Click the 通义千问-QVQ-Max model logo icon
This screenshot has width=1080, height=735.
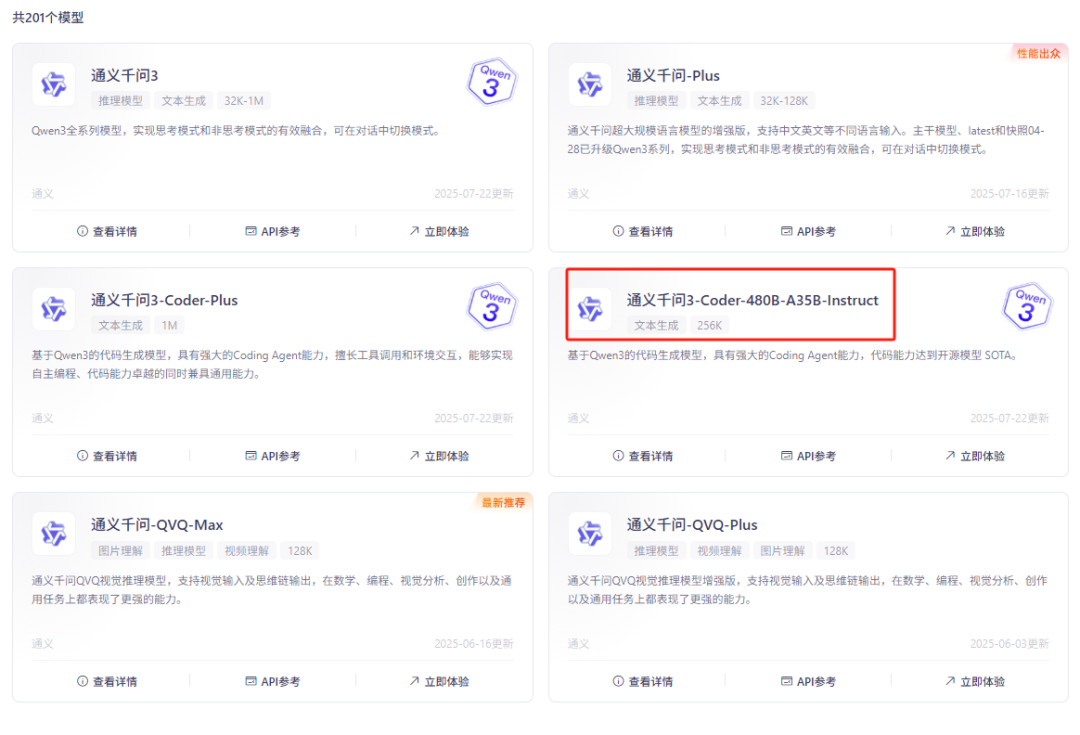point(54,534)
